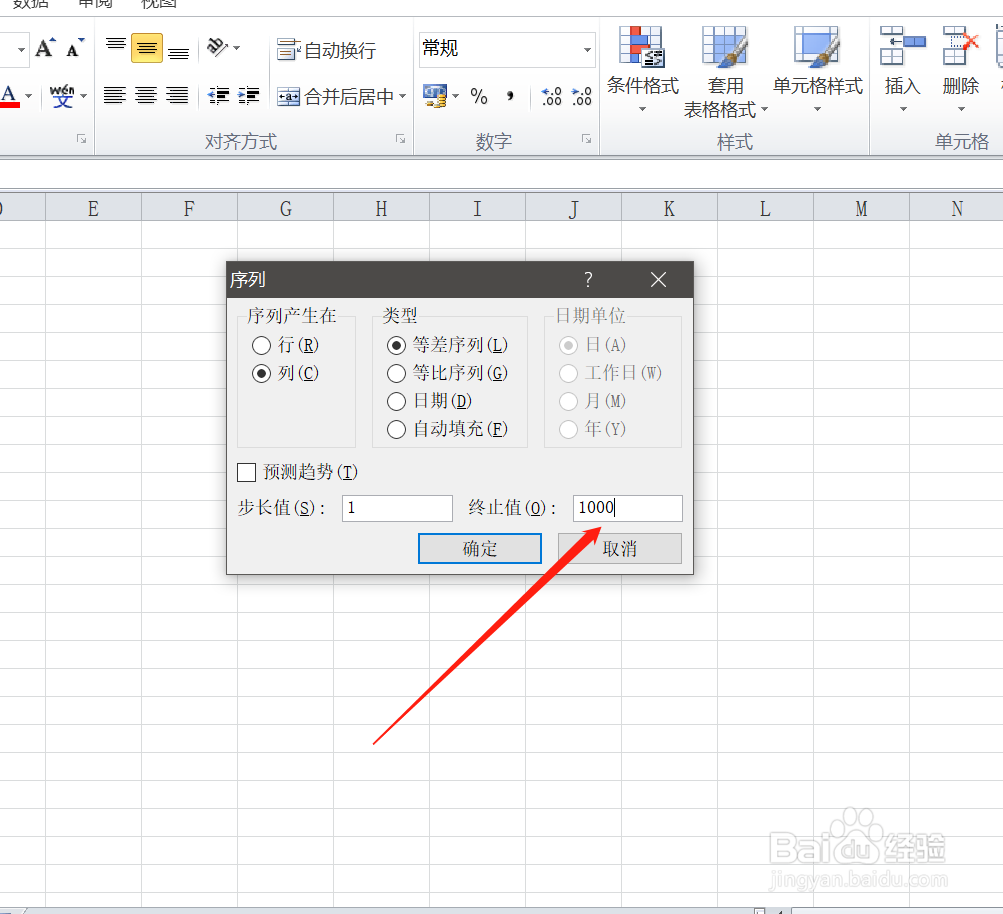Expand the font color dropdown arrow

pyautogui.click(x=29, y=97)
